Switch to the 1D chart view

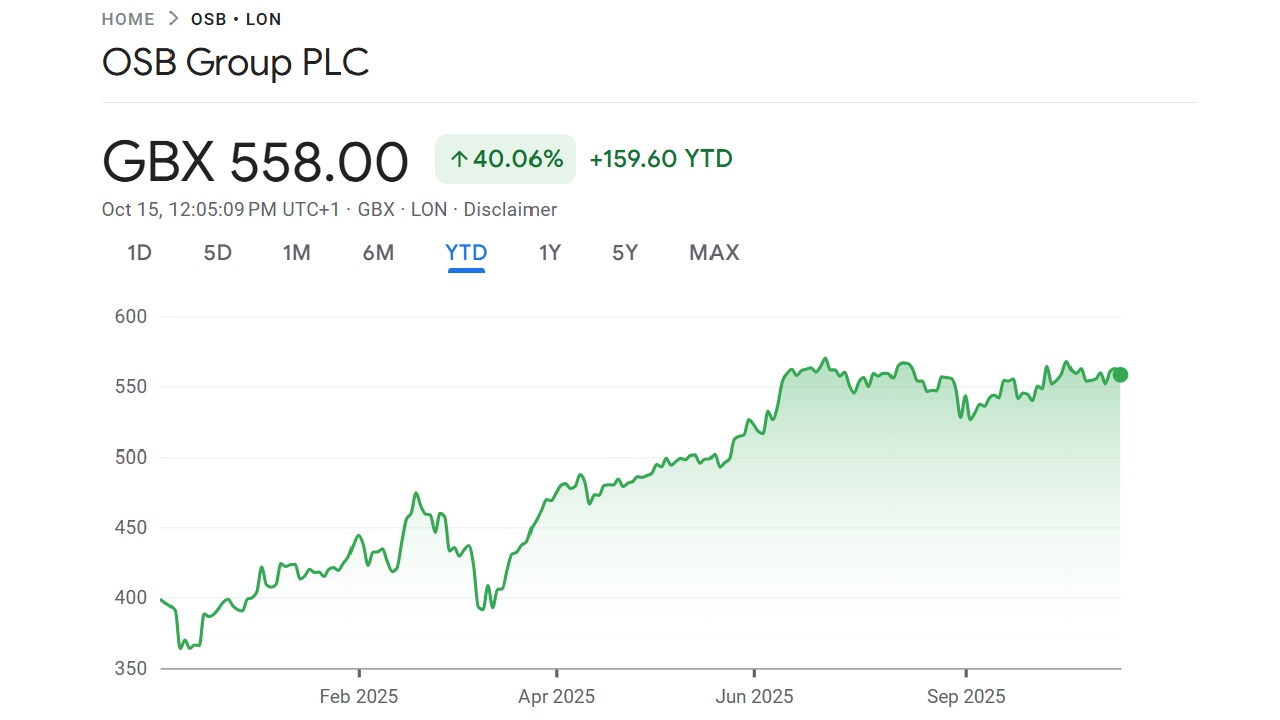click(x=139, y=253)
